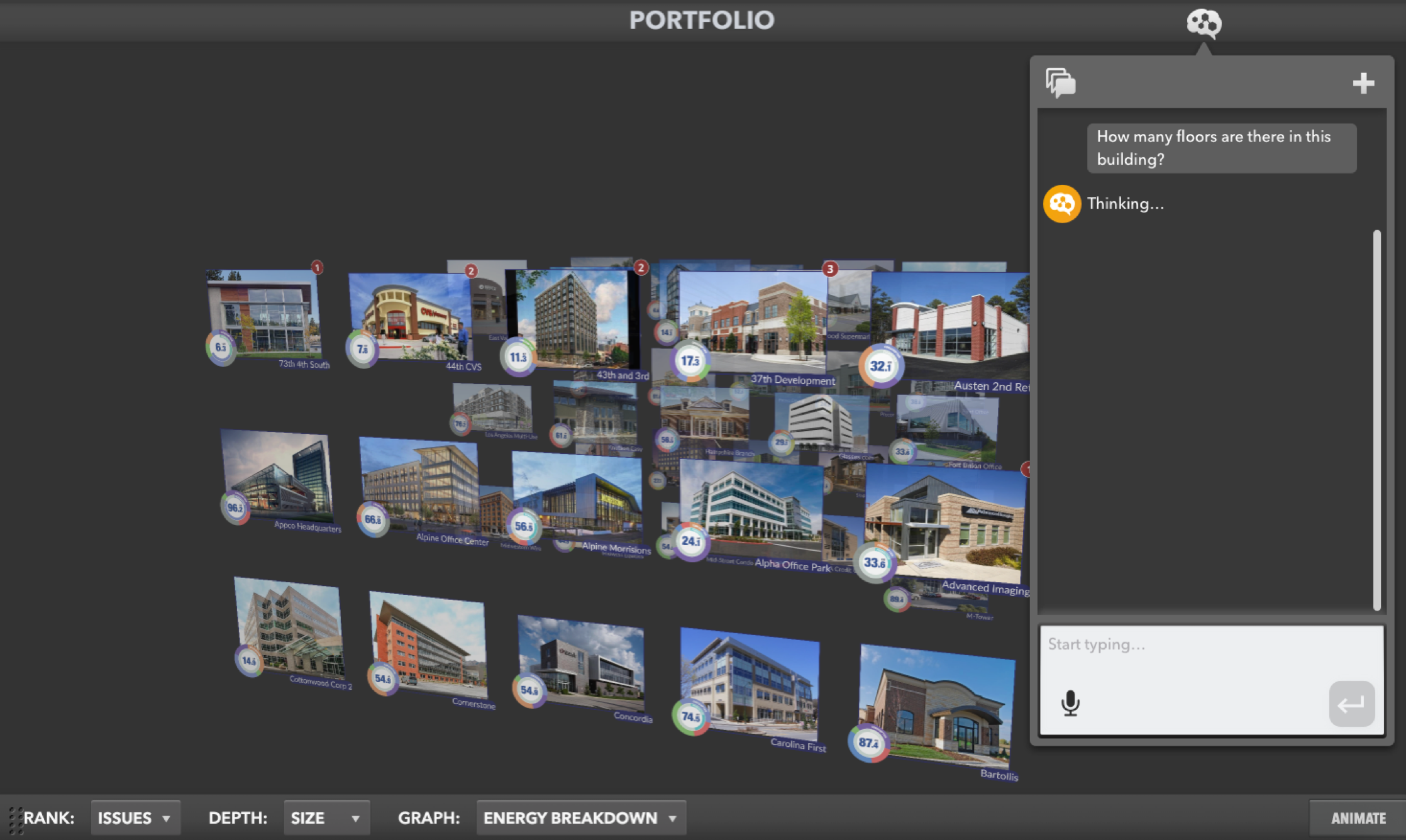This screenshot has height=840, width=1406.
Task: Click the PORTFOLIO title
Action: pyautogui.click(x=702, y=20)
